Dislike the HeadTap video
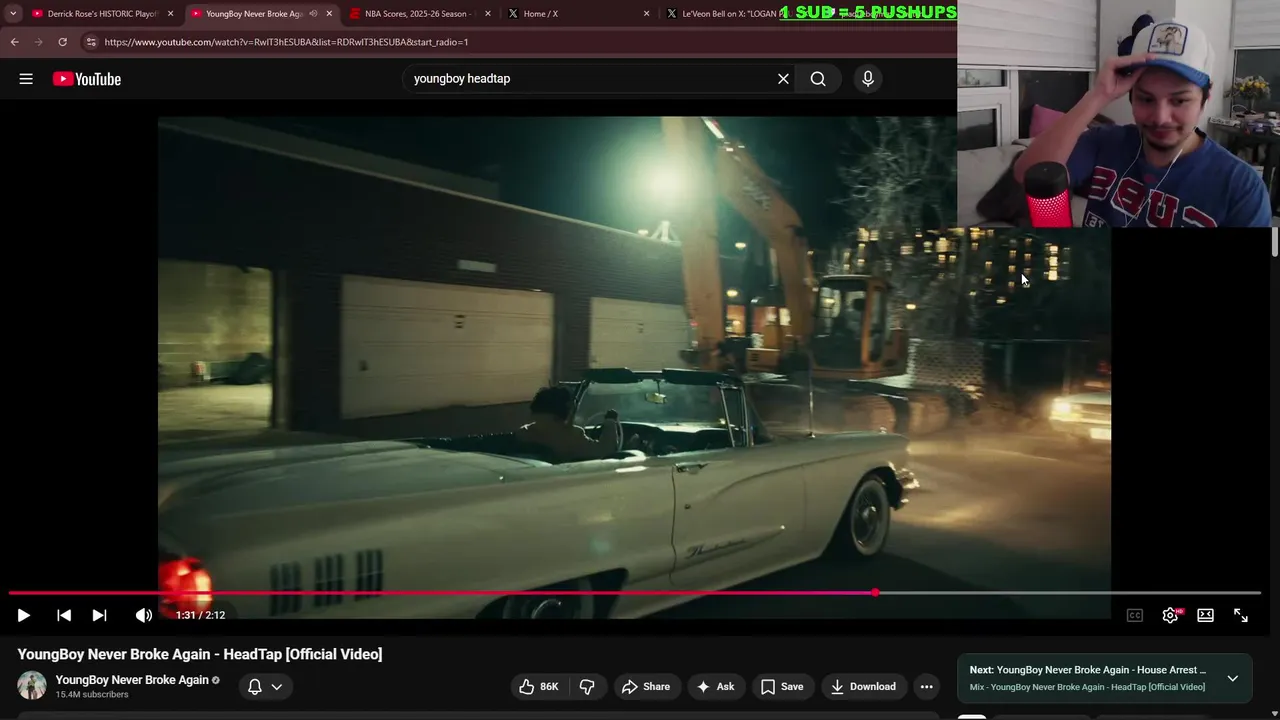1280x720 pixels. [587, 686]
